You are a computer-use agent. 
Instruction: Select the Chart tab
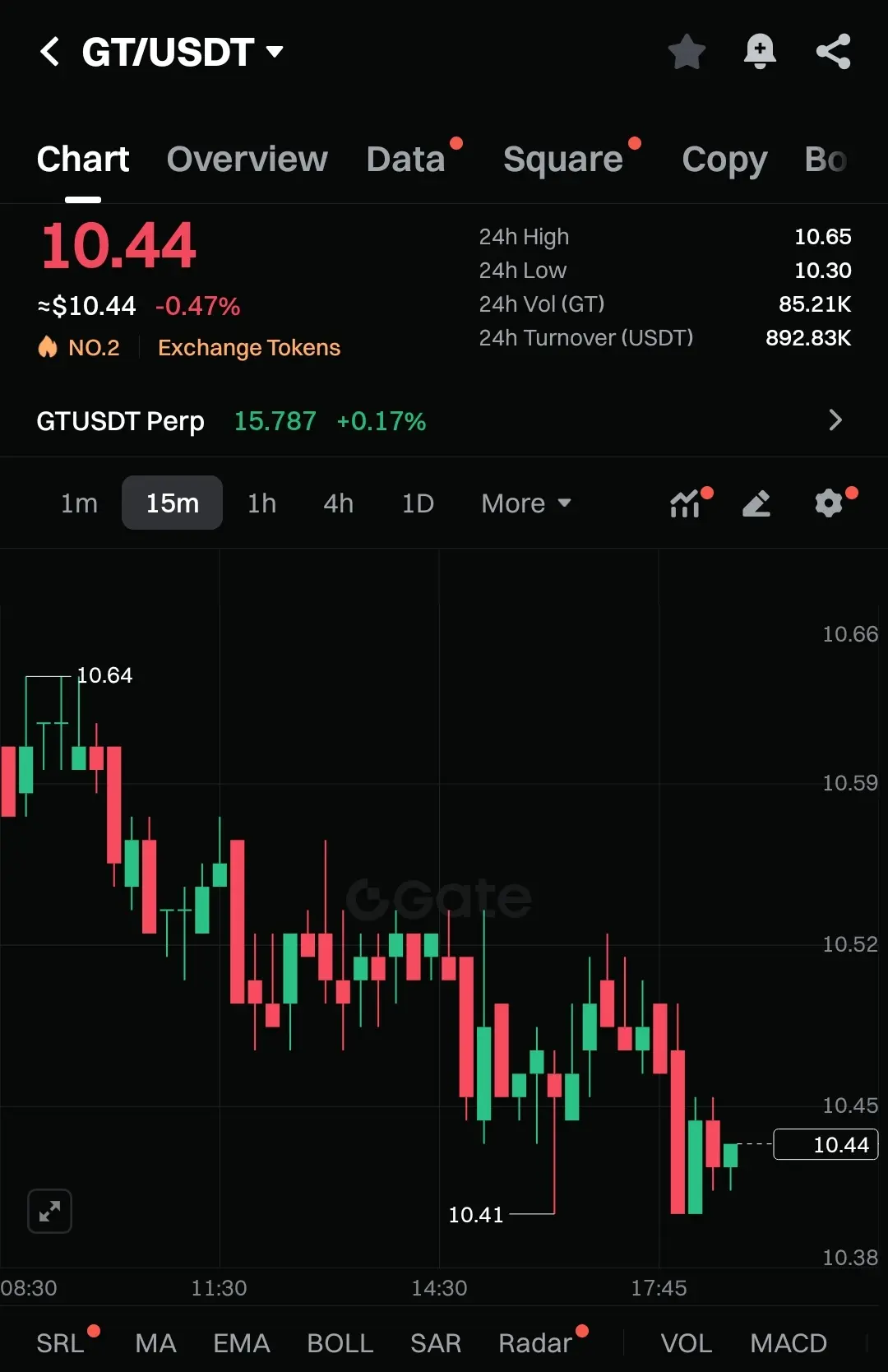[83, 159]
